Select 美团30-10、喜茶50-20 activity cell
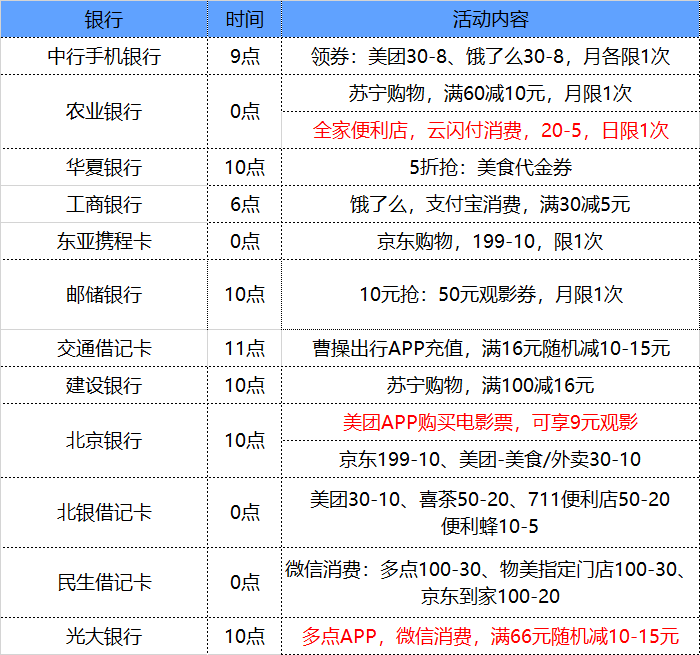Screen dimensions: 700x655 click(490, 513)
